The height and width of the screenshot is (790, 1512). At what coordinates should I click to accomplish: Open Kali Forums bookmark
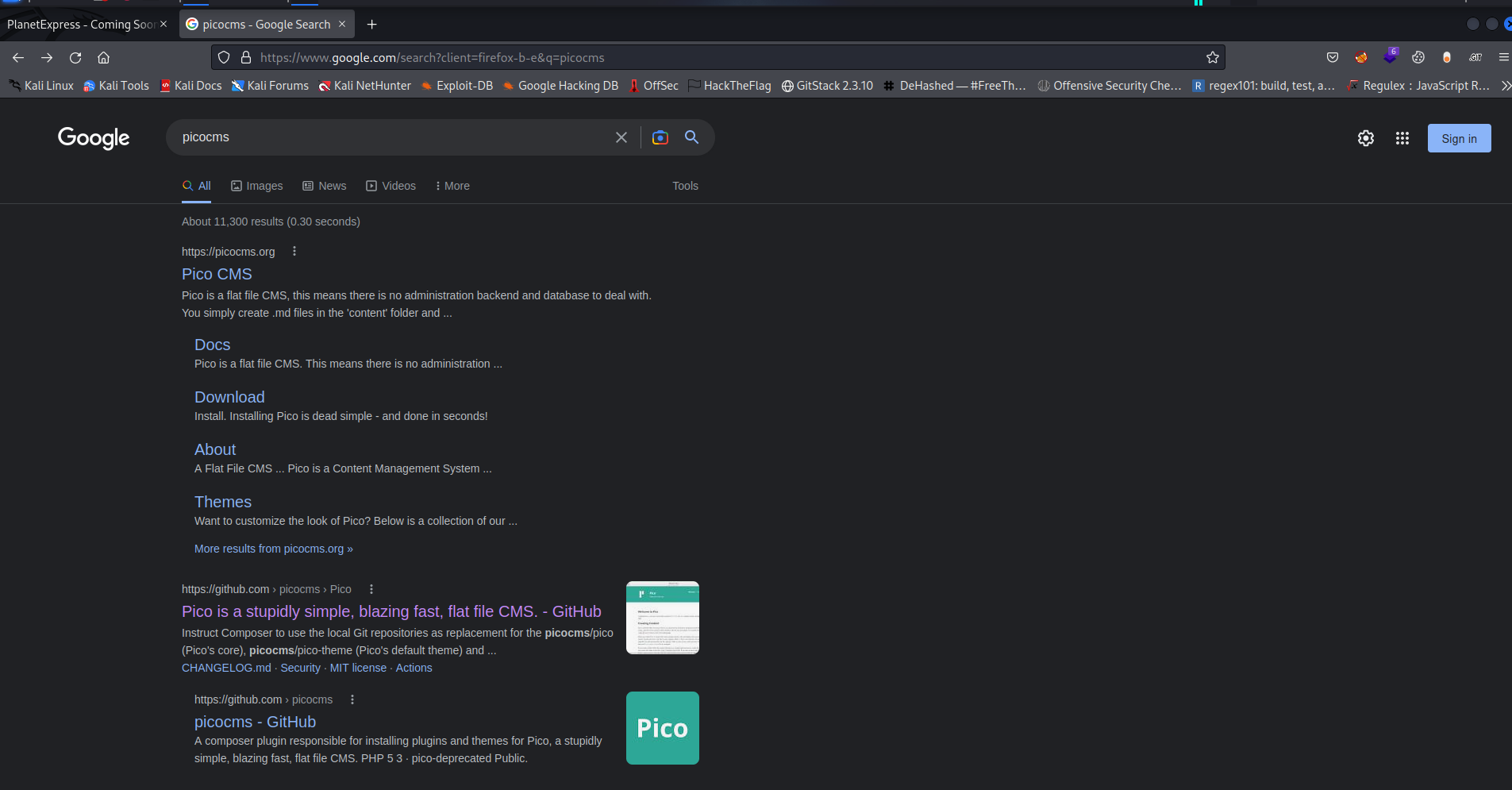(x=270, y=86)
